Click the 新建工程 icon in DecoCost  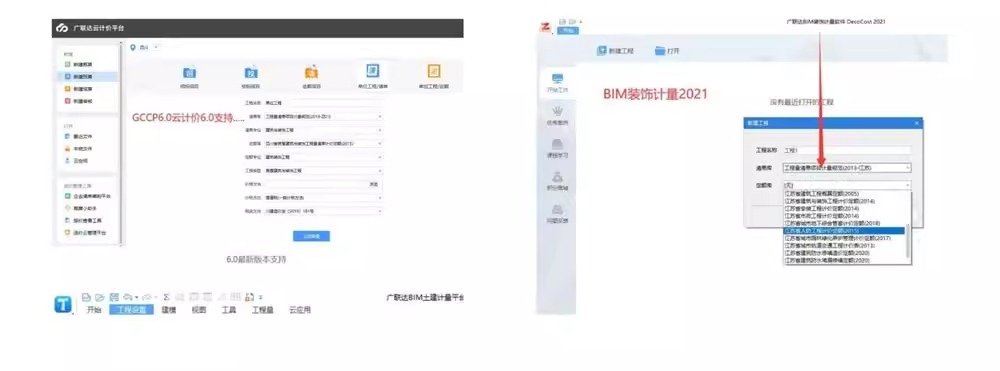point(601,51)
